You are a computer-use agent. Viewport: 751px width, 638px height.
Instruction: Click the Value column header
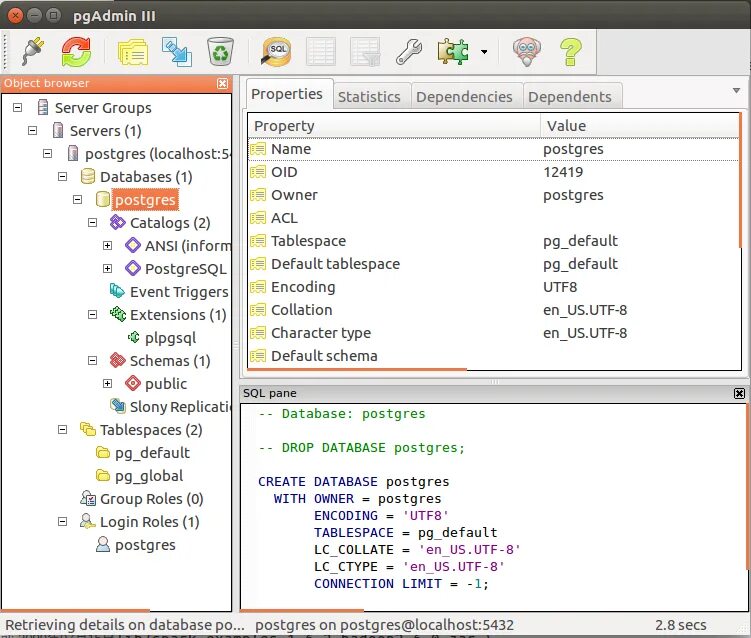[x=640, y=125]
